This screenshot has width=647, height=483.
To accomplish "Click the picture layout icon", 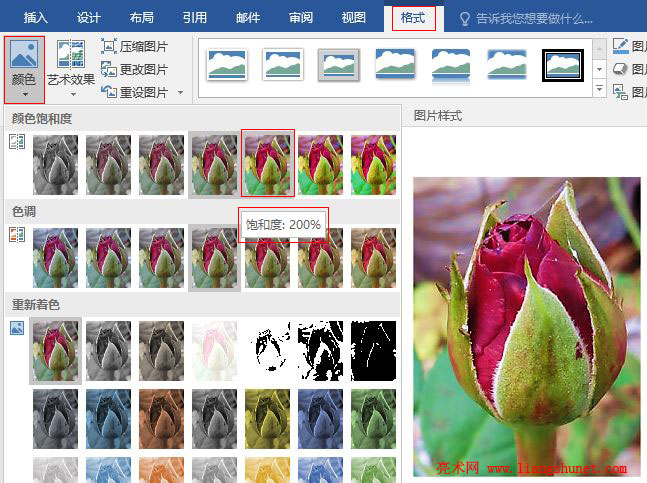I will point(620,92).
